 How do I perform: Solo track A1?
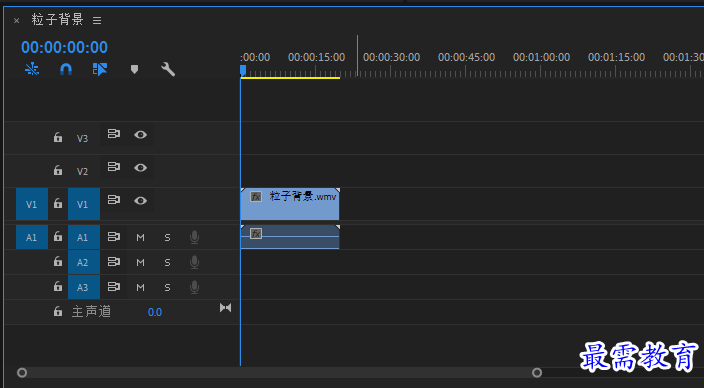pos(167,238)
